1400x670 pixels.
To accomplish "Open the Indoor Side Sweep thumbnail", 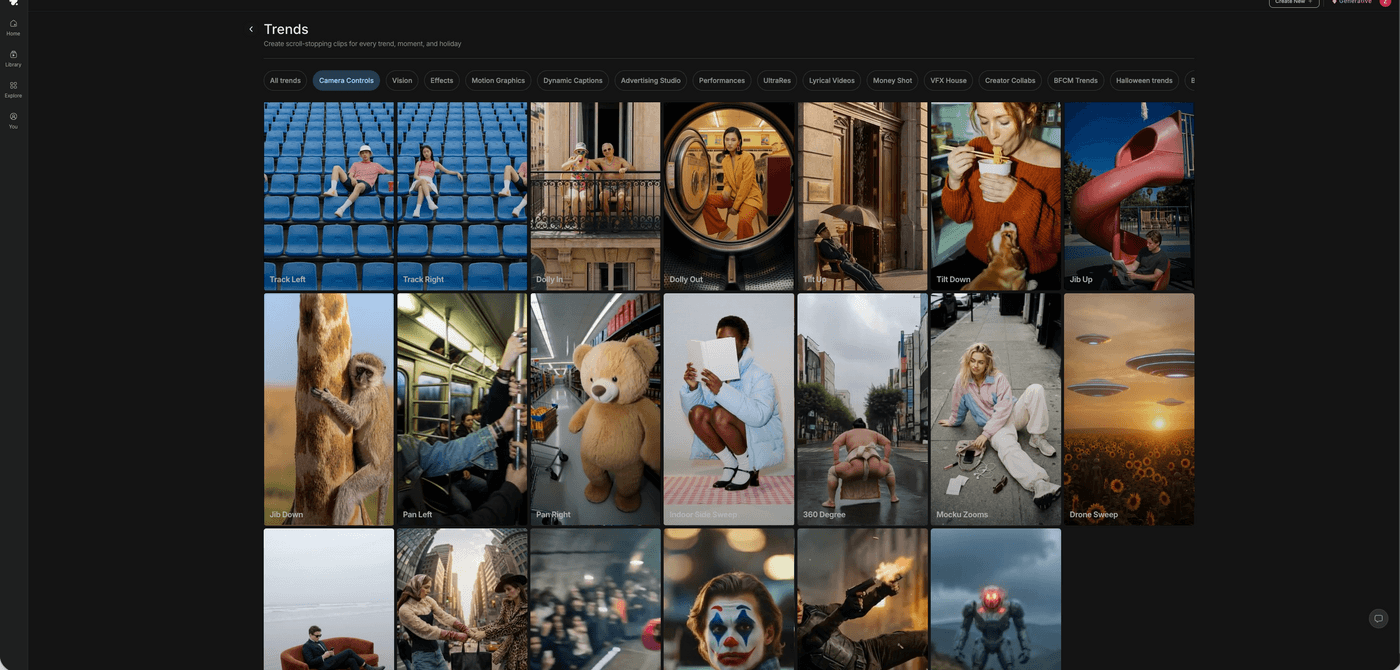I will (729, 409).
